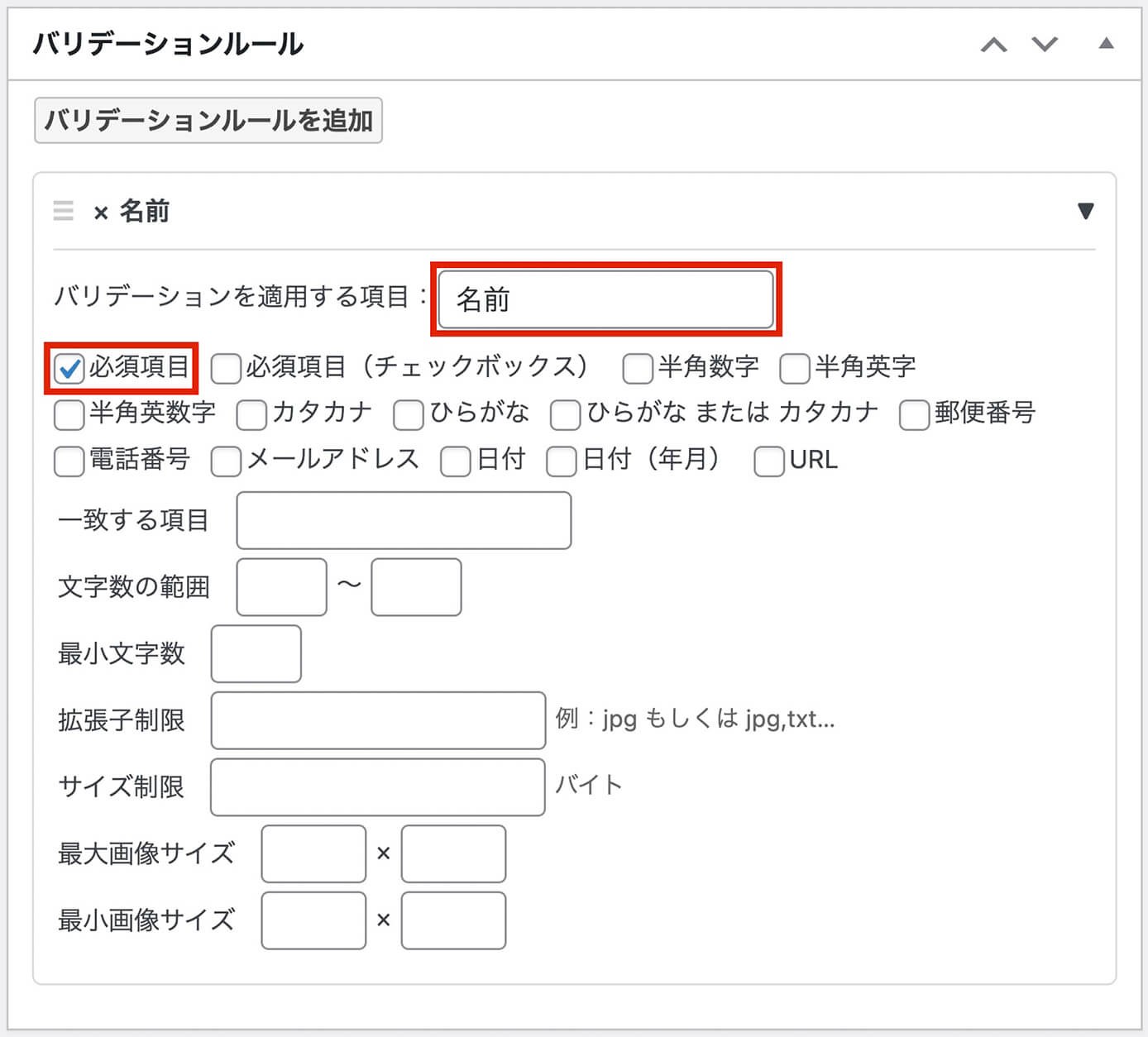Click the 最小画像サイズ height field
Image resolution: width=1148 pixels, height=1037 pixels.
[x=453, y=920]
